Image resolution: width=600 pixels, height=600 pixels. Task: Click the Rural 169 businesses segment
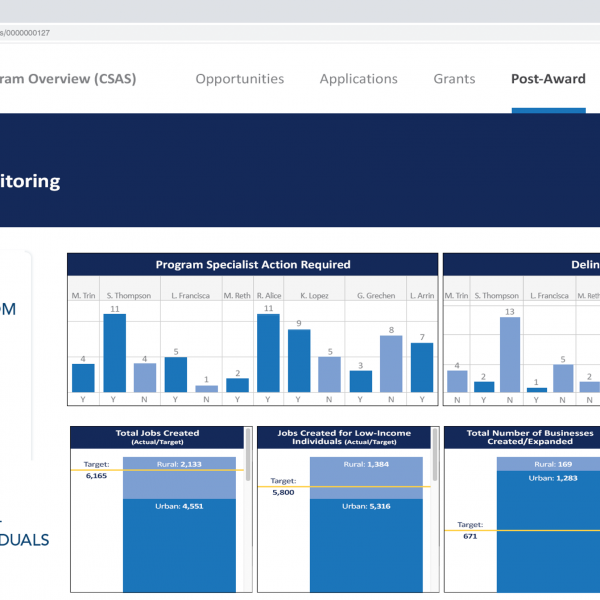pos(548,464)
